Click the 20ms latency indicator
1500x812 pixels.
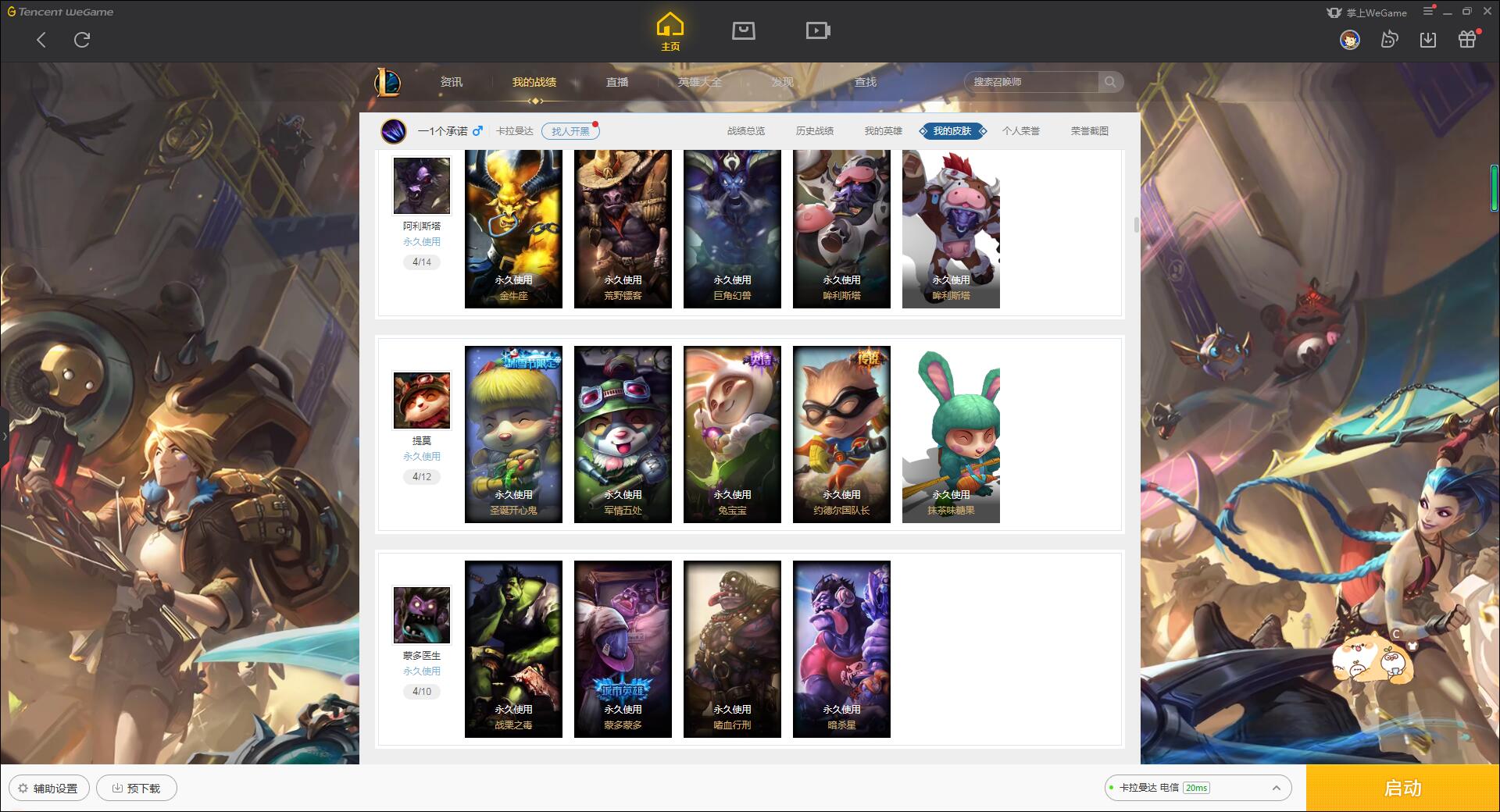1196,788
